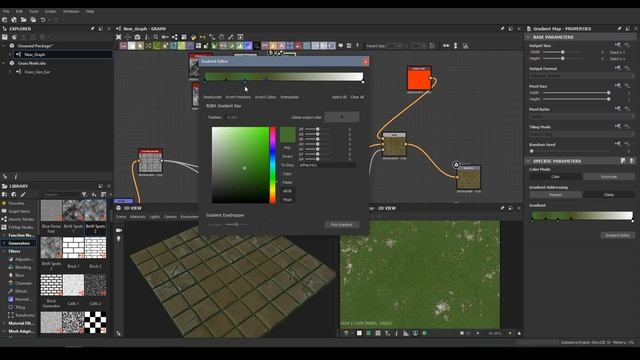Pin the Properties panel

(x=619, y=29)
